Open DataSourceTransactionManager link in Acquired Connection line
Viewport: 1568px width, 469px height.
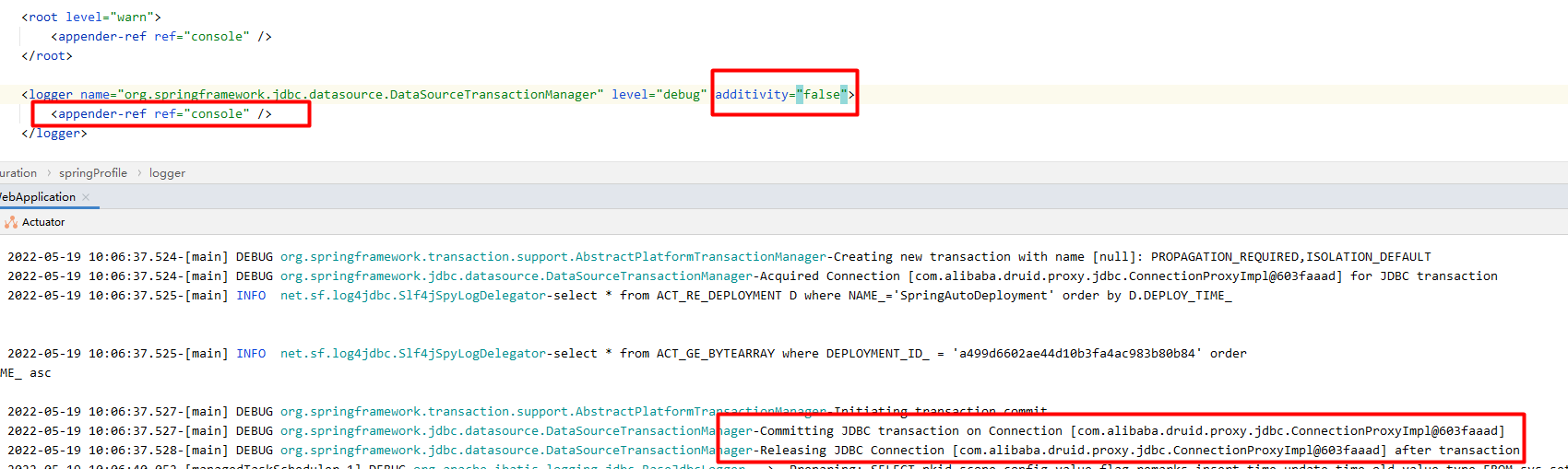pyautogui.click(x=517, y=276)
